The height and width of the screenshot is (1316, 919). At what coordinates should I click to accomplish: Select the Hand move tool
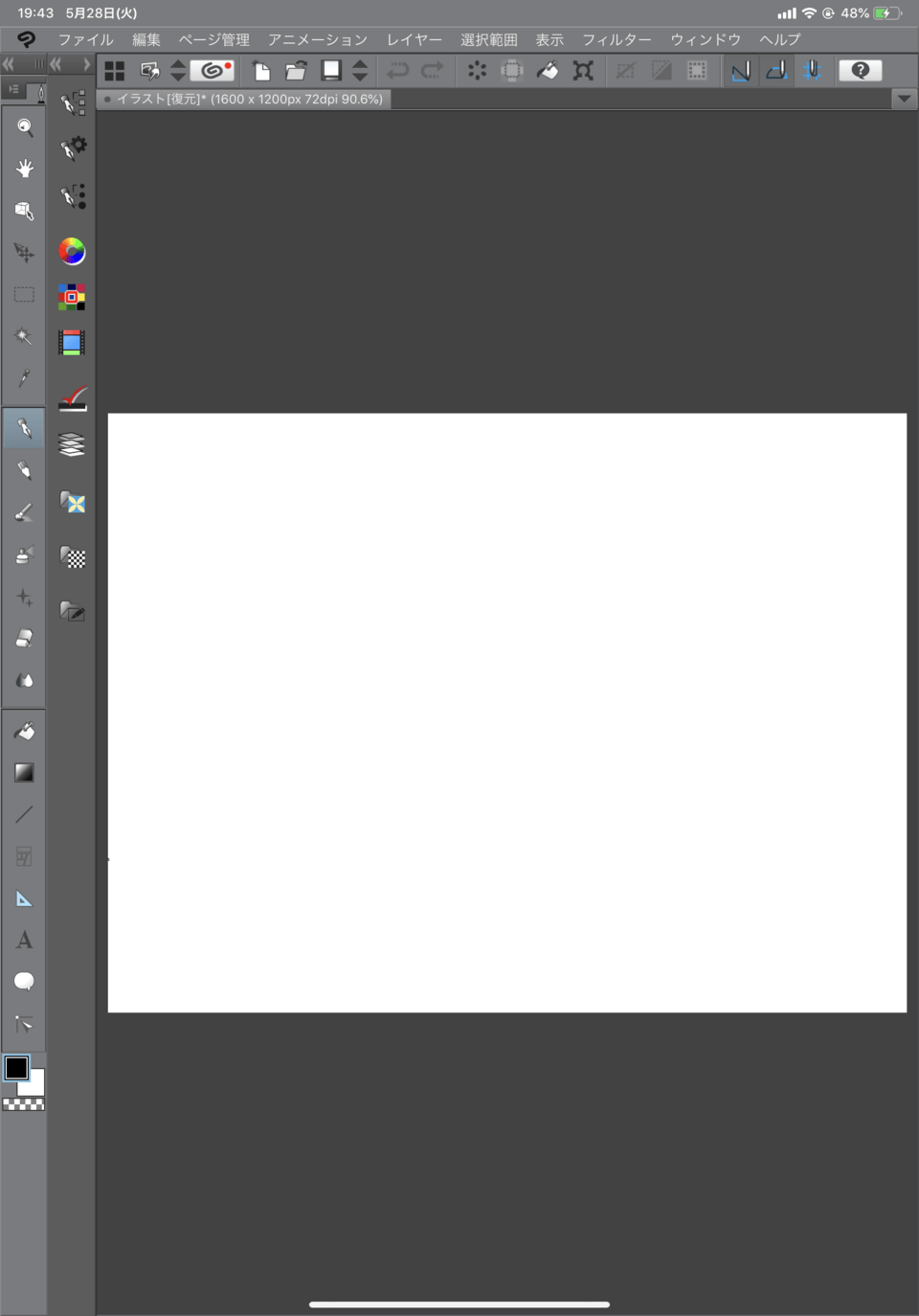(x=24, y=169)
